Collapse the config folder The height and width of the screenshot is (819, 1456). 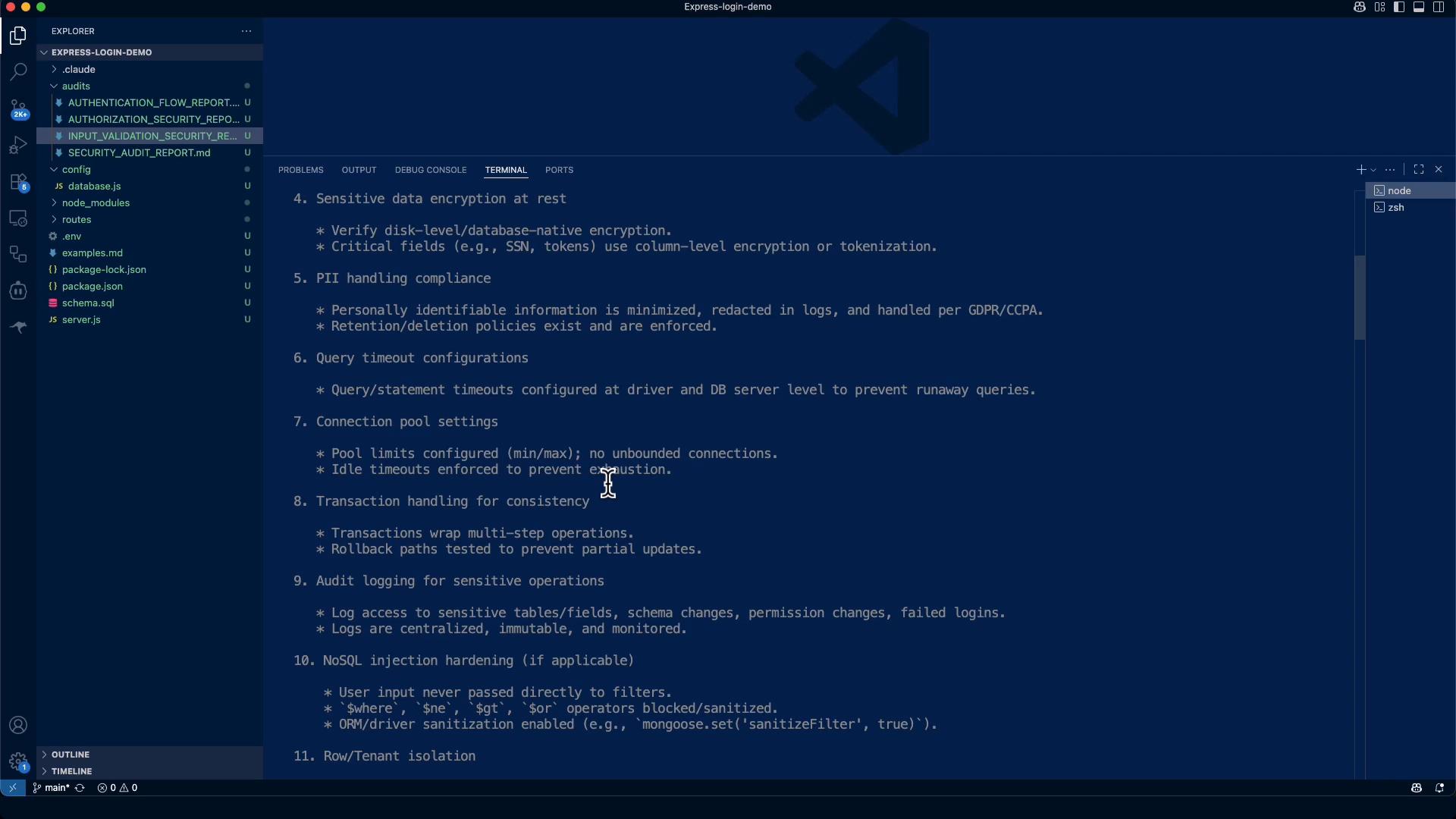(150, 169)
